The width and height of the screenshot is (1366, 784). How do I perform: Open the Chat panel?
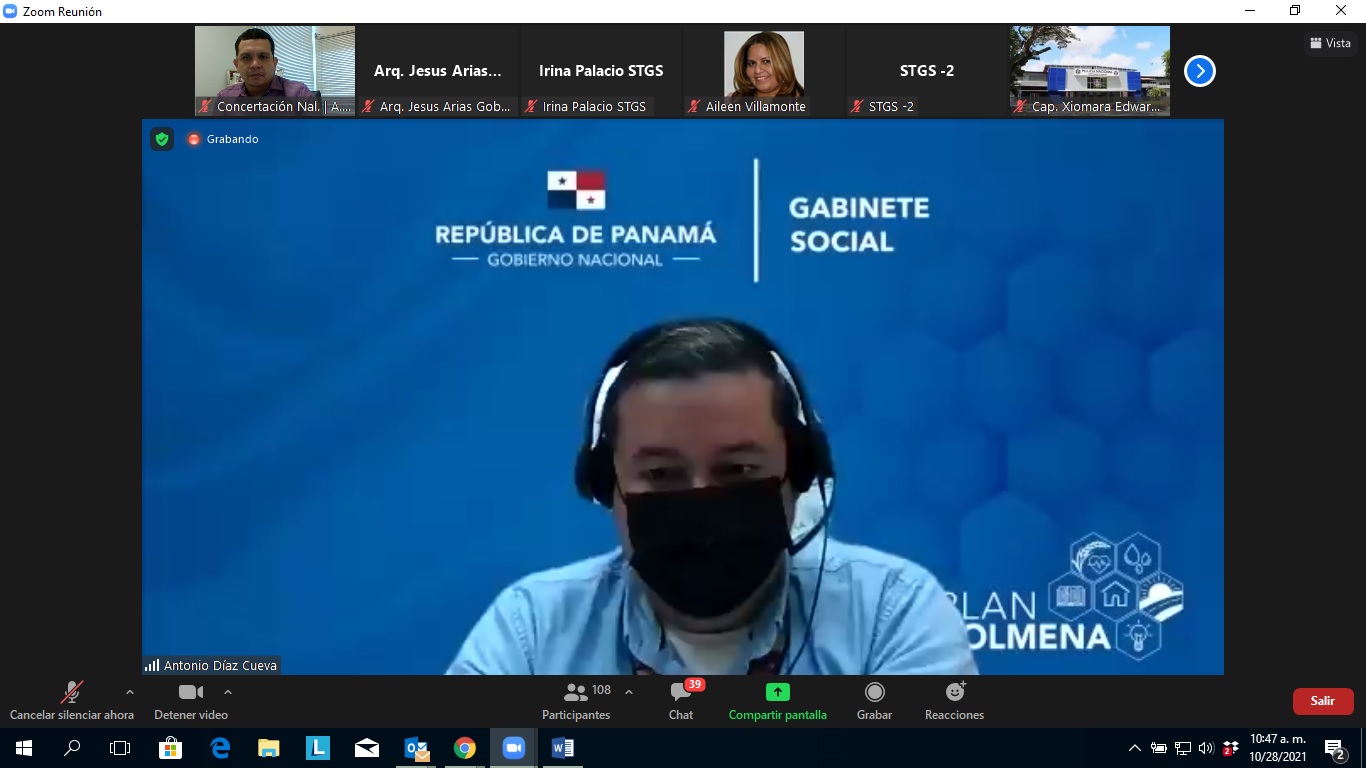tap(681, 701)
